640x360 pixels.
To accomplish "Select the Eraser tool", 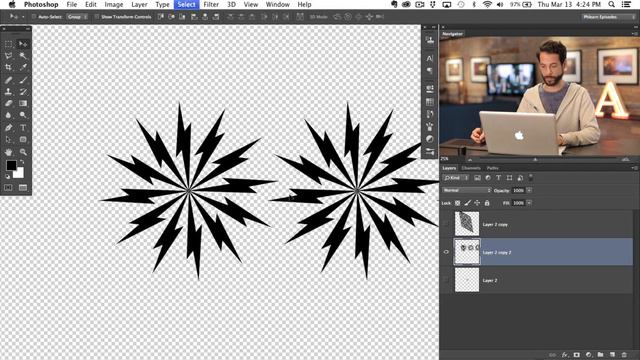I will click(9, 103).
